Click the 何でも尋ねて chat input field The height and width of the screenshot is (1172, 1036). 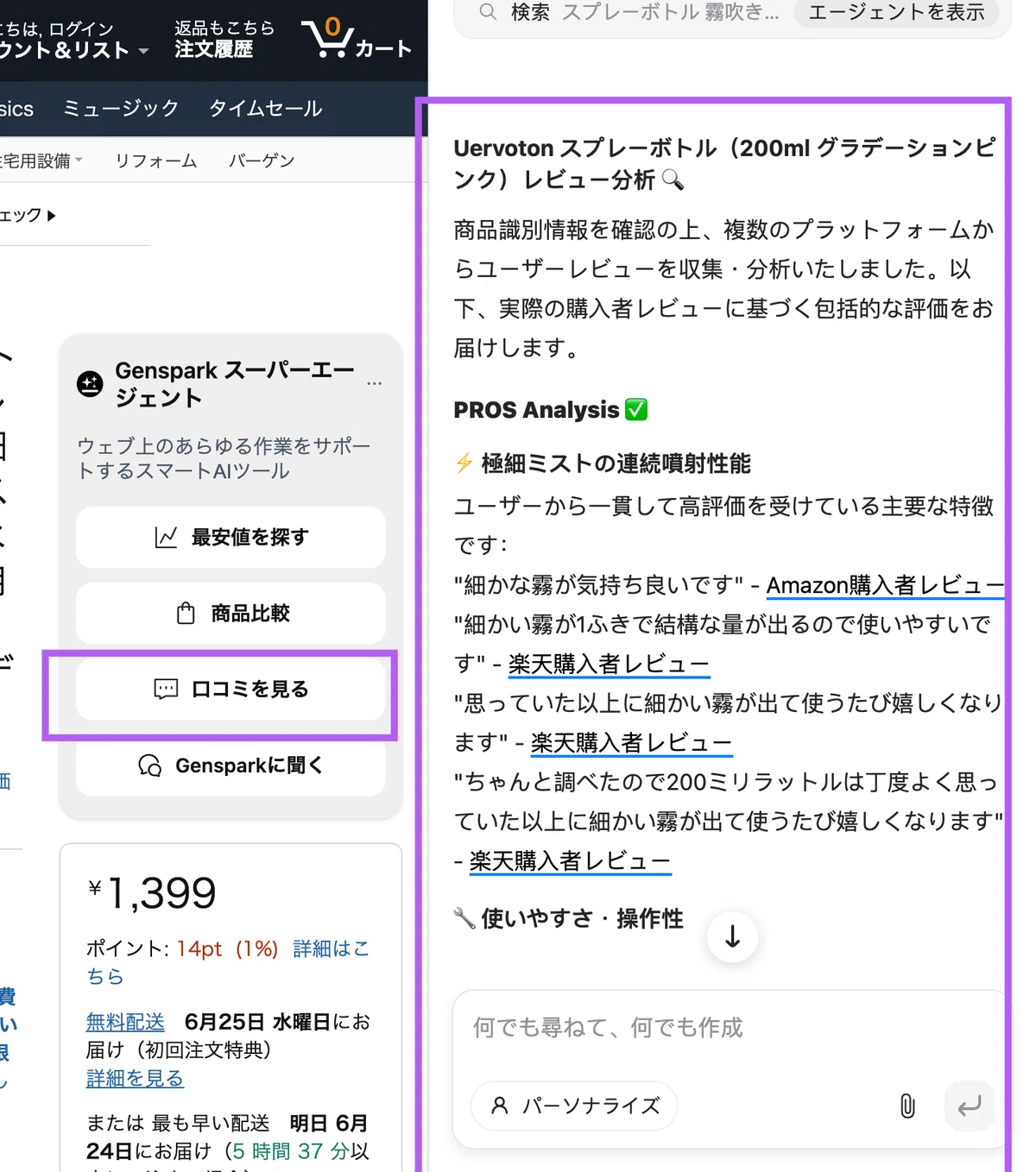(730, 1028)
